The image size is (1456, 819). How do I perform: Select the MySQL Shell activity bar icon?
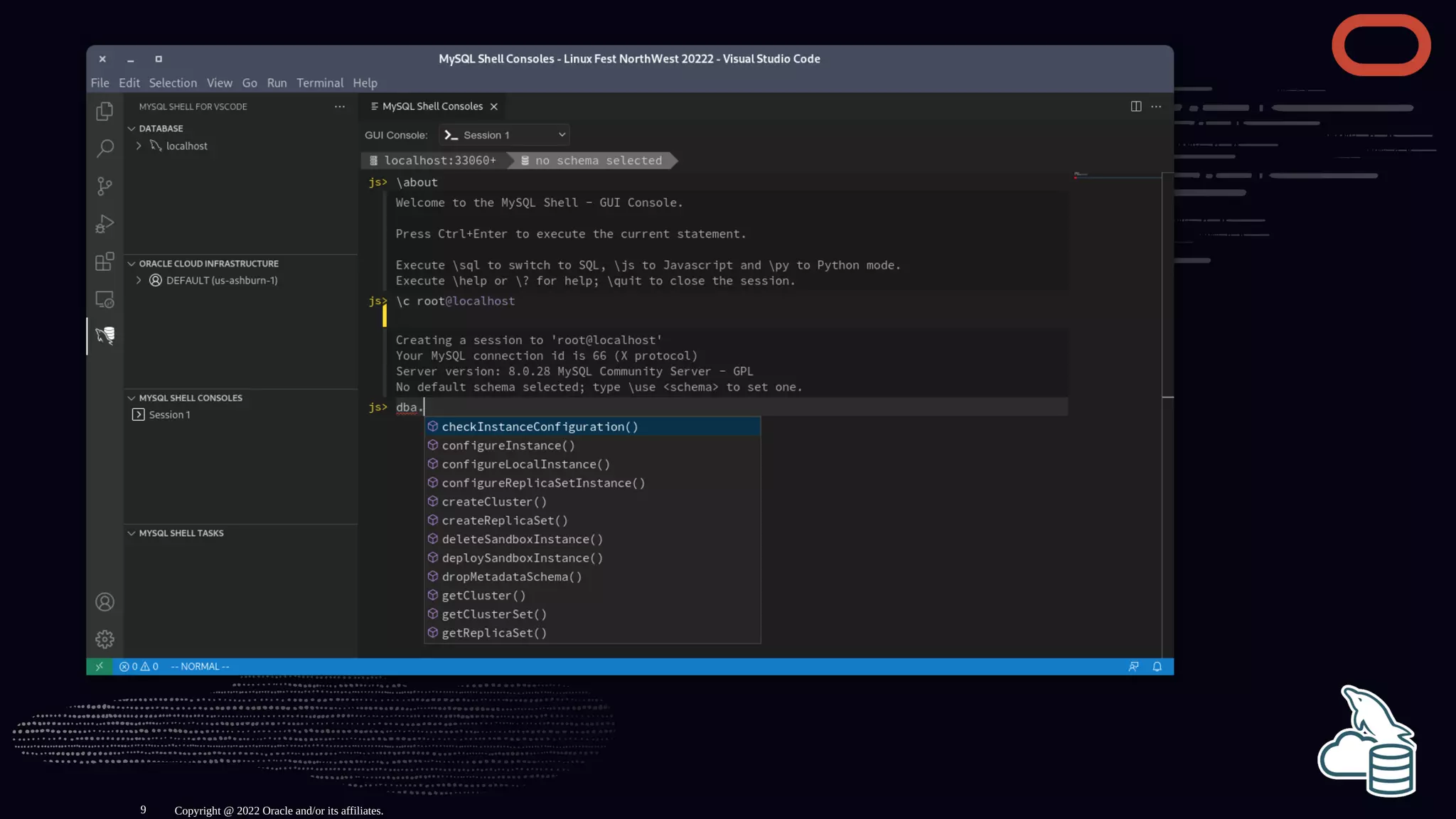point(105,336)
